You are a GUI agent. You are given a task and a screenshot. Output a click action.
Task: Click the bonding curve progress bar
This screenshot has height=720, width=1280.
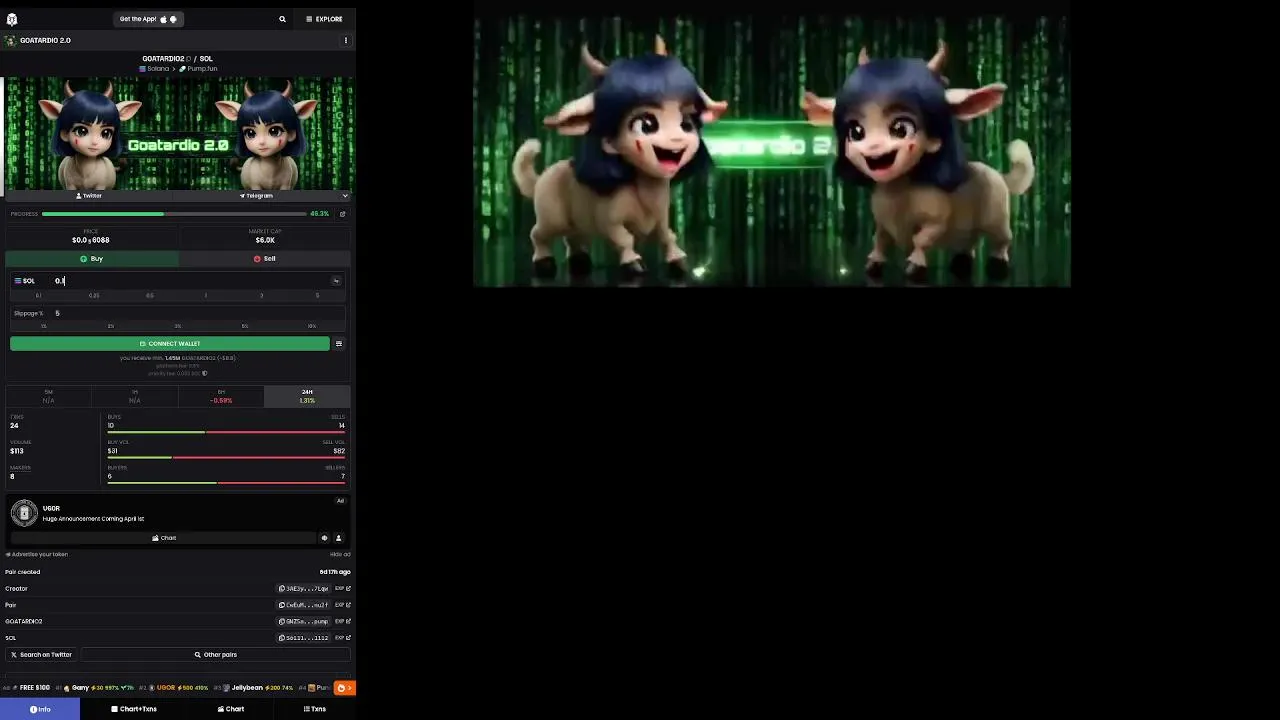pos(173,214)
